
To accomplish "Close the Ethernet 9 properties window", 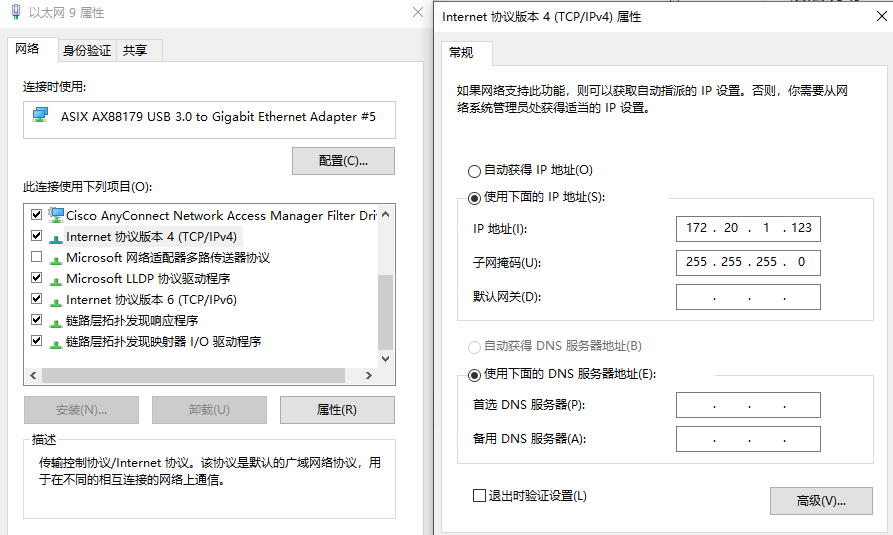I will pos(418,12).
